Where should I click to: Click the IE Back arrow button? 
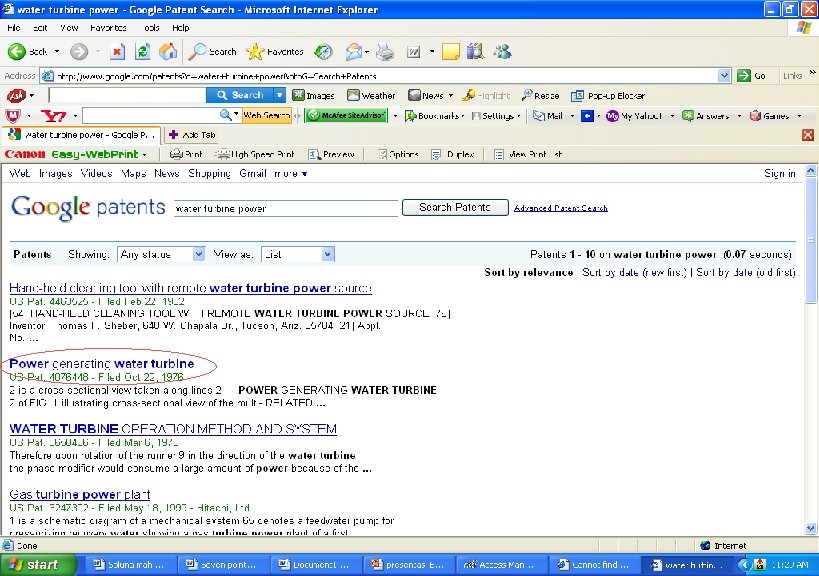[17, 51]
